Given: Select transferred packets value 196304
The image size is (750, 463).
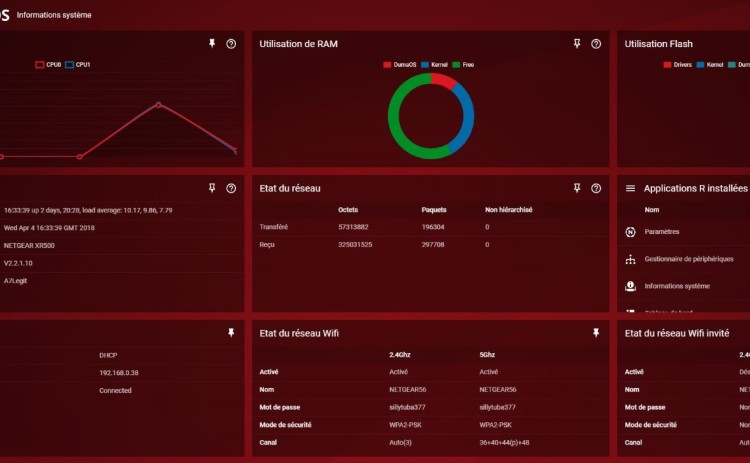Looking at the screenshot, I should point(433,227).
